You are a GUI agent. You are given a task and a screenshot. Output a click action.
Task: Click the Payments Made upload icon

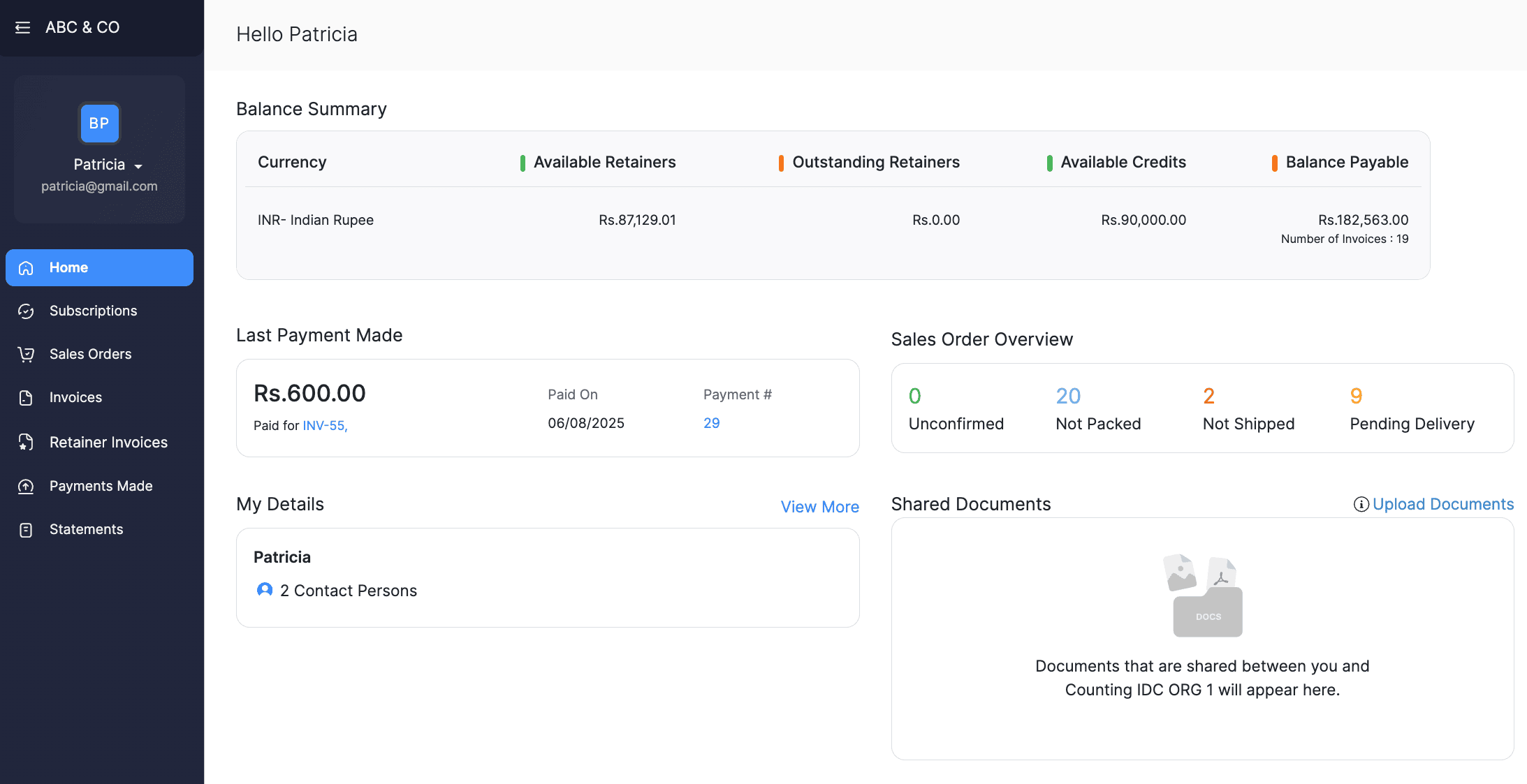tap(26, 486)
